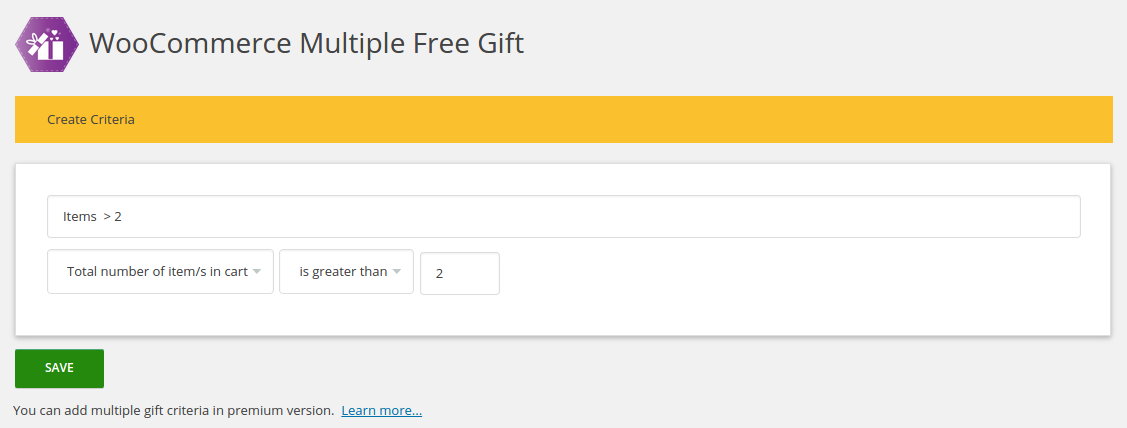Click the Create Criteria label
The width and height of the screenshot is (1127, 428).
point(91,120)
